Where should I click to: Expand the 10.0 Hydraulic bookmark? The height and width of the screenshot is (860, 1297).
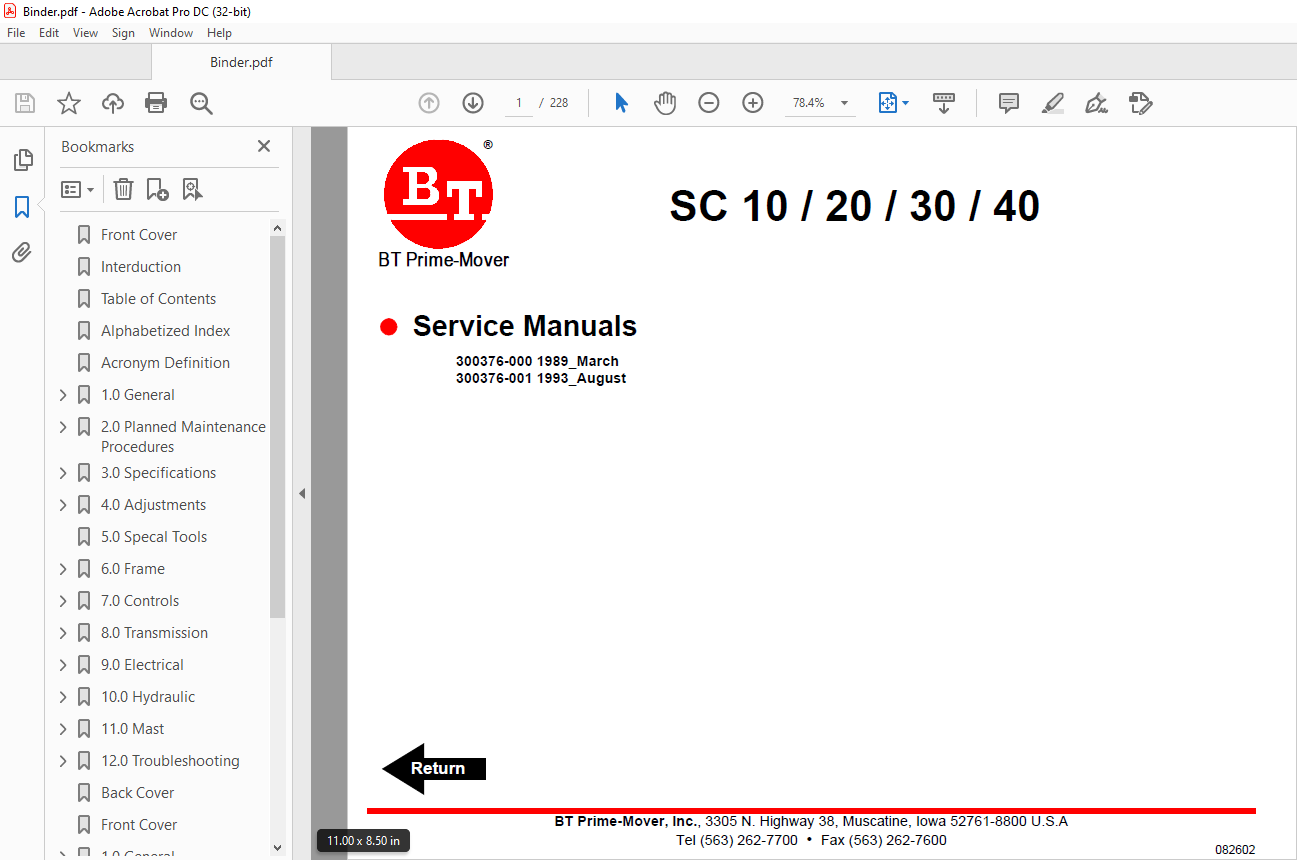[x=64, y=697]
